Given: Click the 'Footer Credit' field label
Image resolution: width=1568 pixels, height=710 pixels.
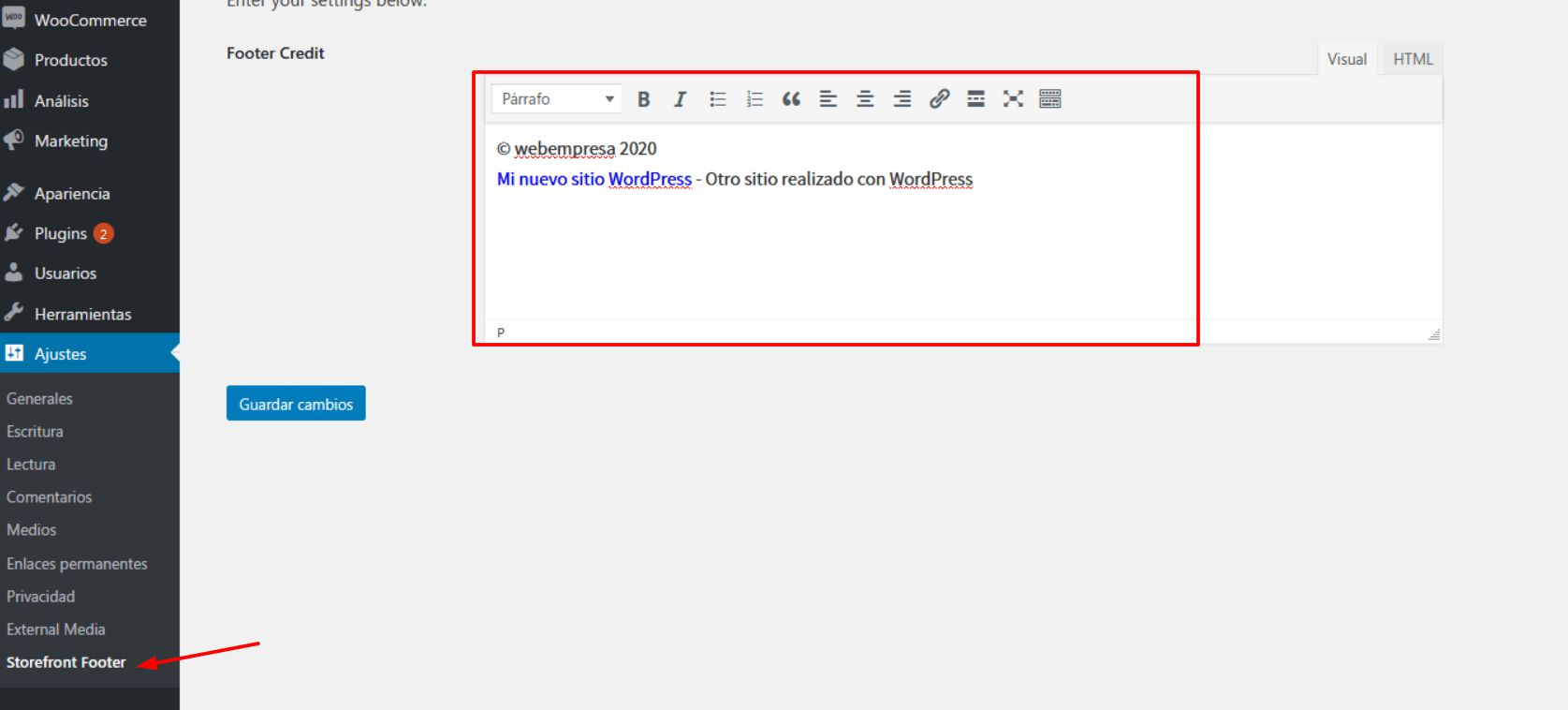Looking at the screenshot, I should click(275, 53).
